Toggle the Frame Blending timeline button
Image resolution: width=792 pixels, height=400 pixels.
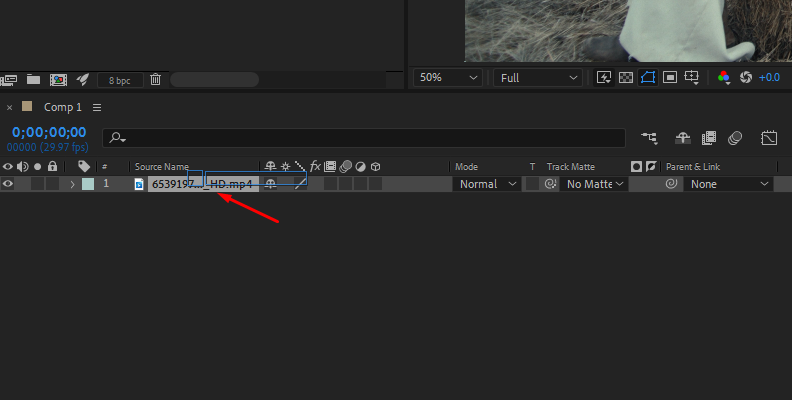tap(709, 138)
